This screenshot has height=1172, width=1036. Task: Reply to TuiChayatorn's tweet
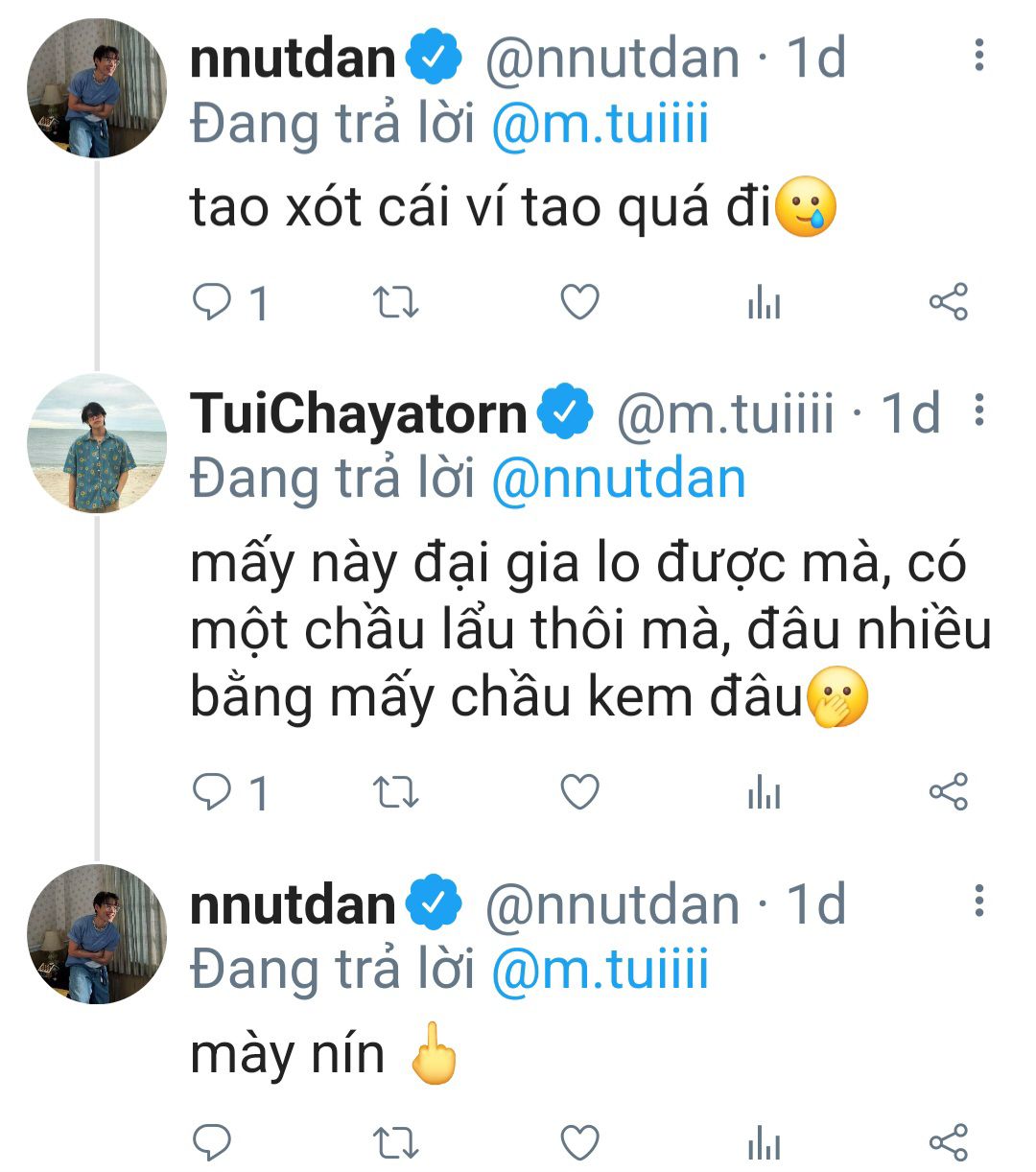(212, 792)
